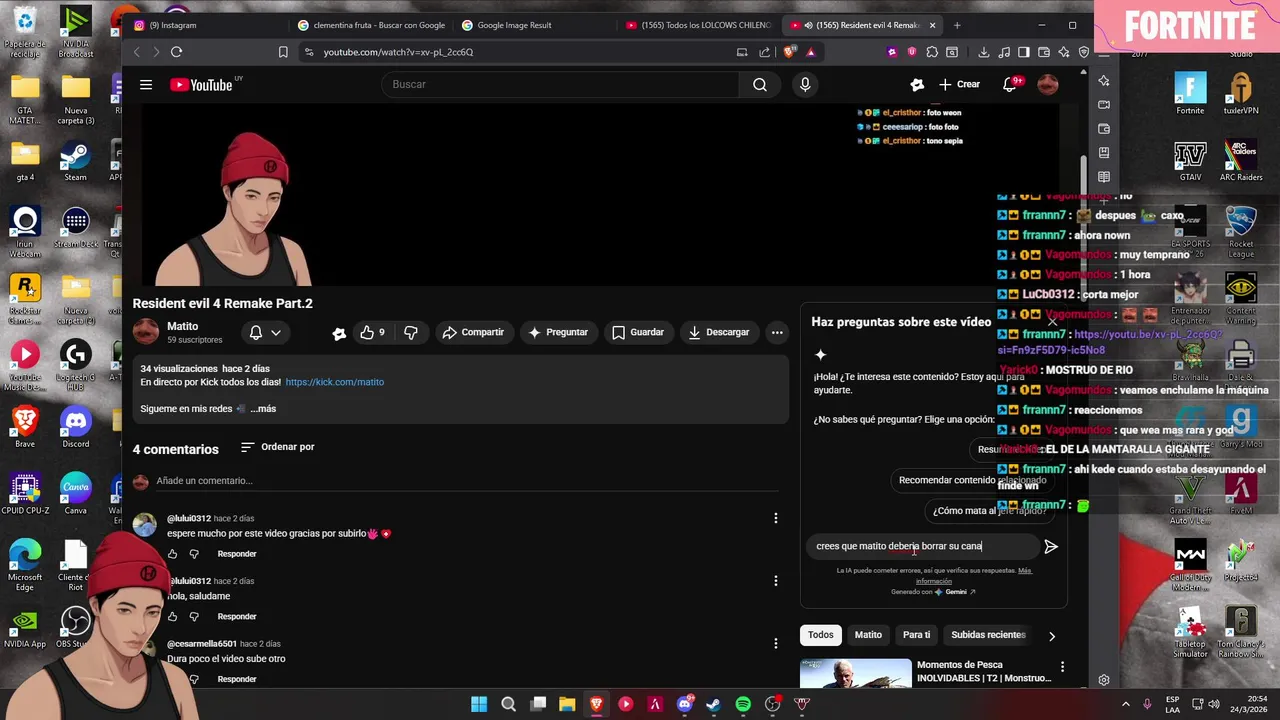This screenshot has height=720, width=1280.
Task: Reply to the 'espere mucho' comment
Action: point(237,554)
